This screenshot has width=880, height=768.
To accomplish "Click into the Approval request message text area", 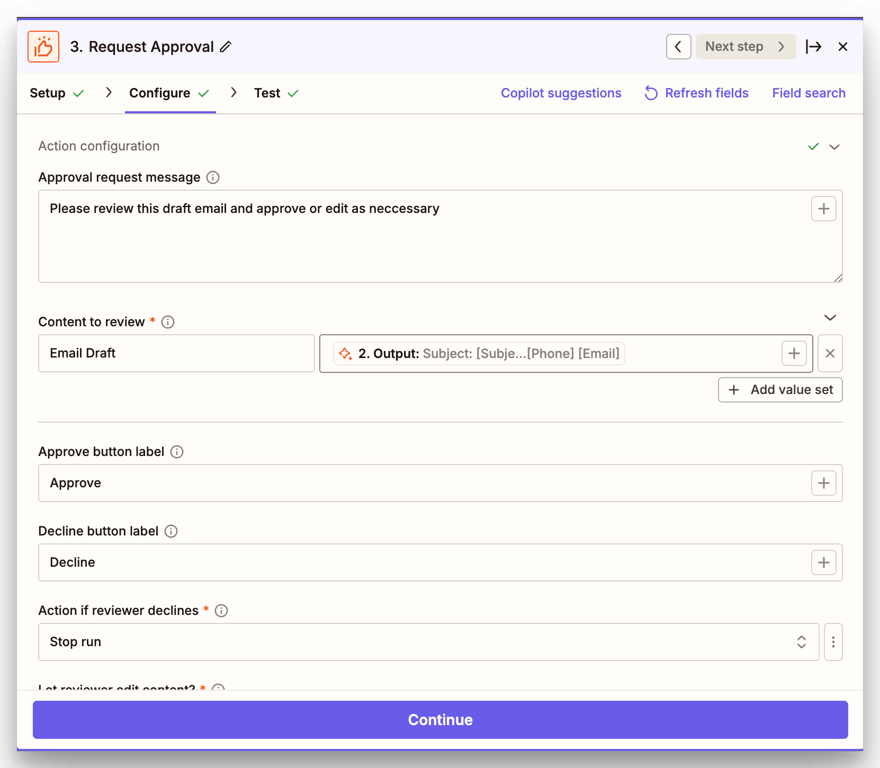I will tap(440, 236).
